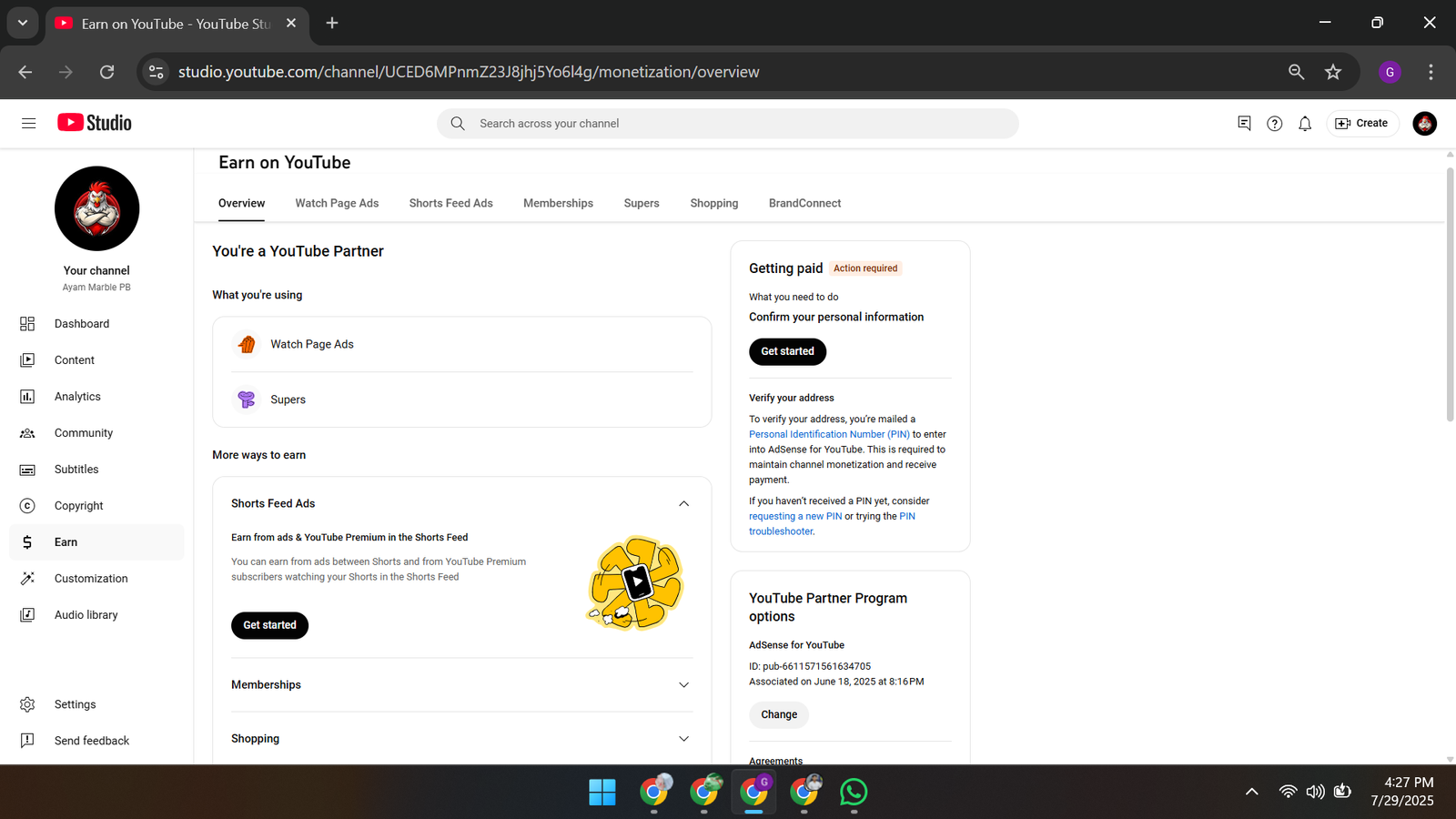The image size is (1456, 819).
Task: Expand the Memberships section chevron
Action: pos(684,685)
